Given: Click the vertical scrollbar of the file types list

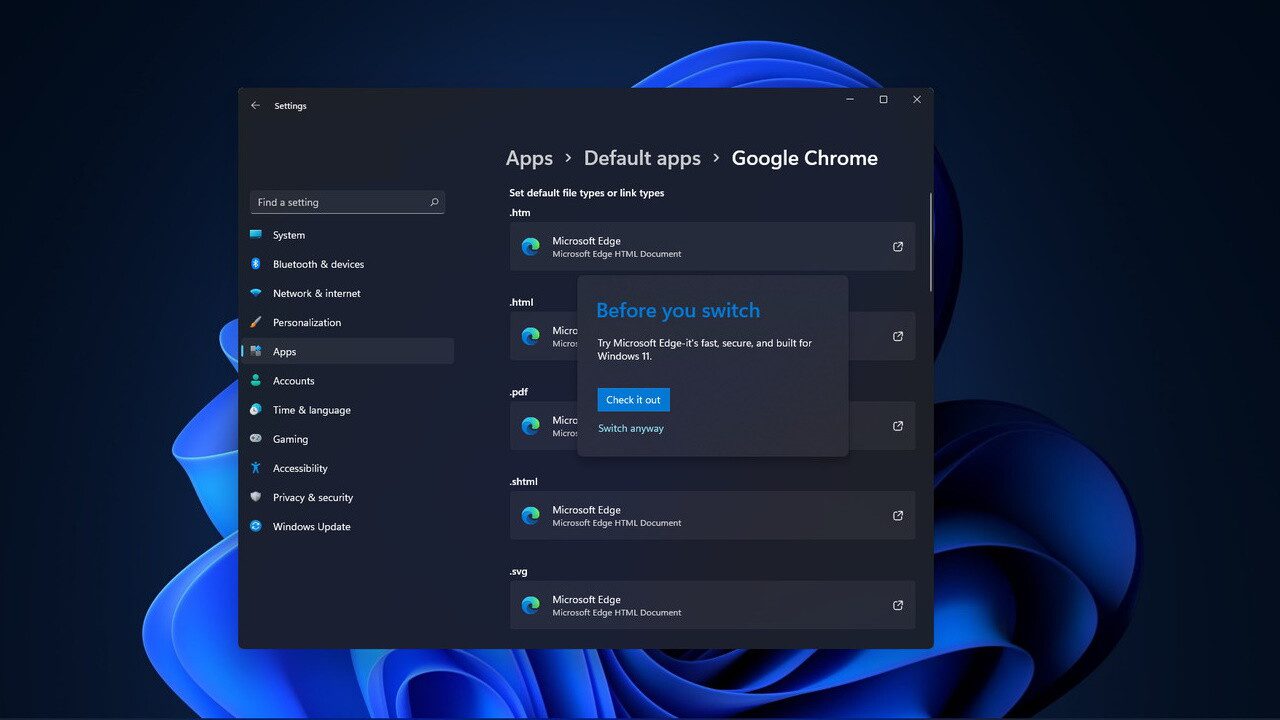Looking at the screenshot, I should [931, 242].
